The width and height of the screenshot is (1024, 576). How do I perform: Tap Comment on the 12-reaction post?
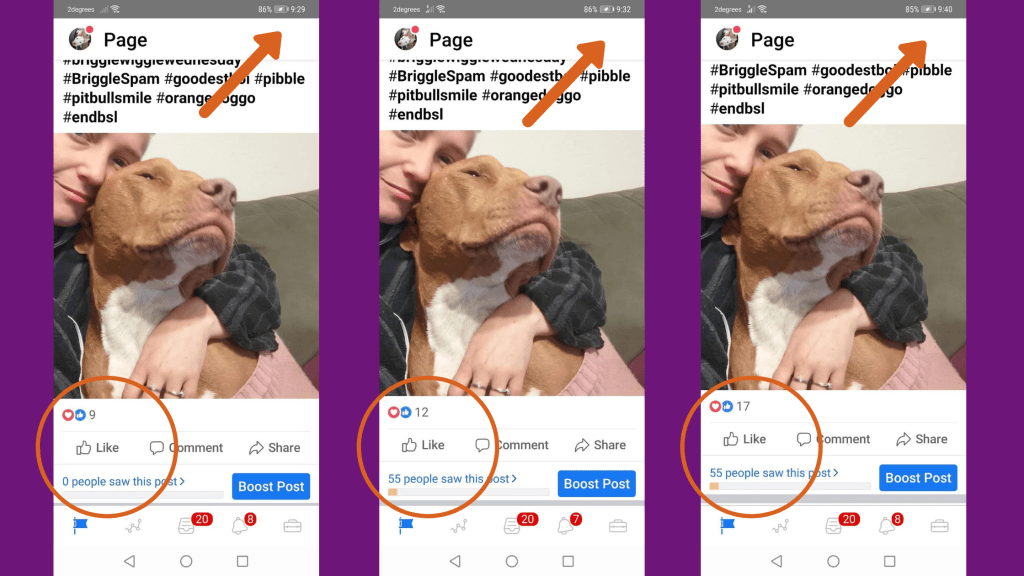pyautogui.click(x=512, y=445)
